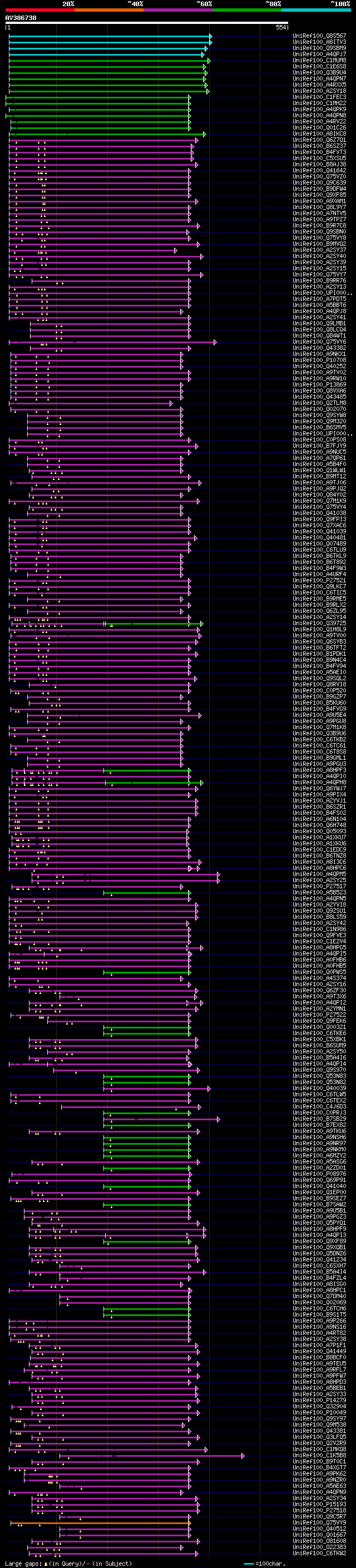Select hit UniRef100_Q41039
Screen dimensions: 356x1568
319,531
